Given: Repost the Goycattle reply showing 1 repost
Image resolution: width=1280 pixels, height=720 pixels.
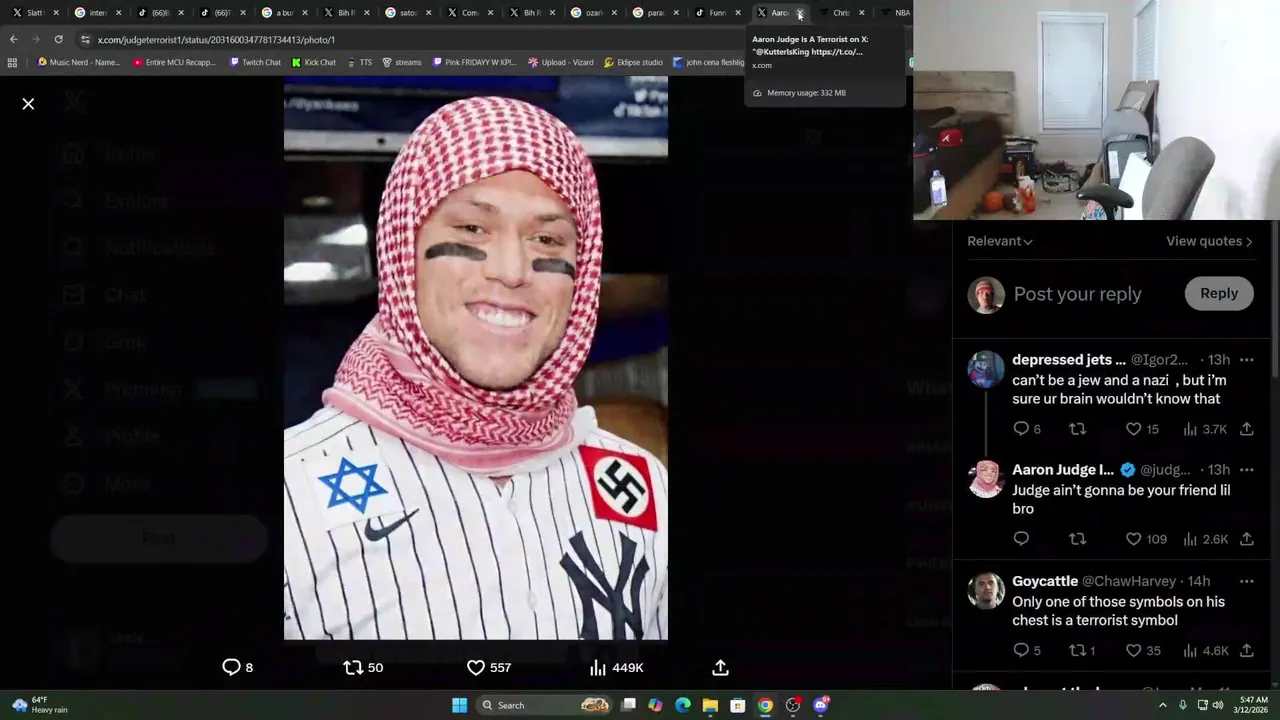Looking at the screenshot, I should pyautogui.click(x=1082, y=651).
